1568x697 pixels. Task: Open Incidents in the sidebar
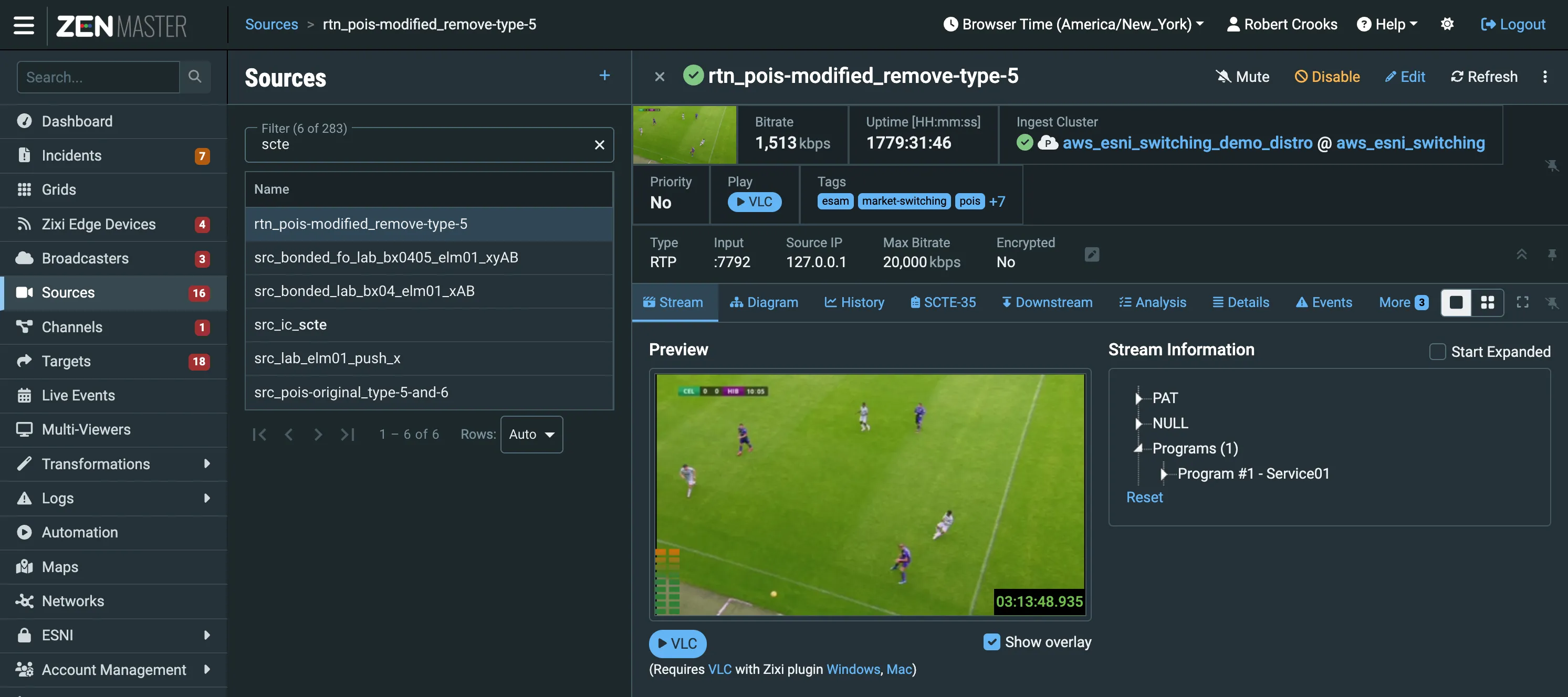click(x=113, y=156)
